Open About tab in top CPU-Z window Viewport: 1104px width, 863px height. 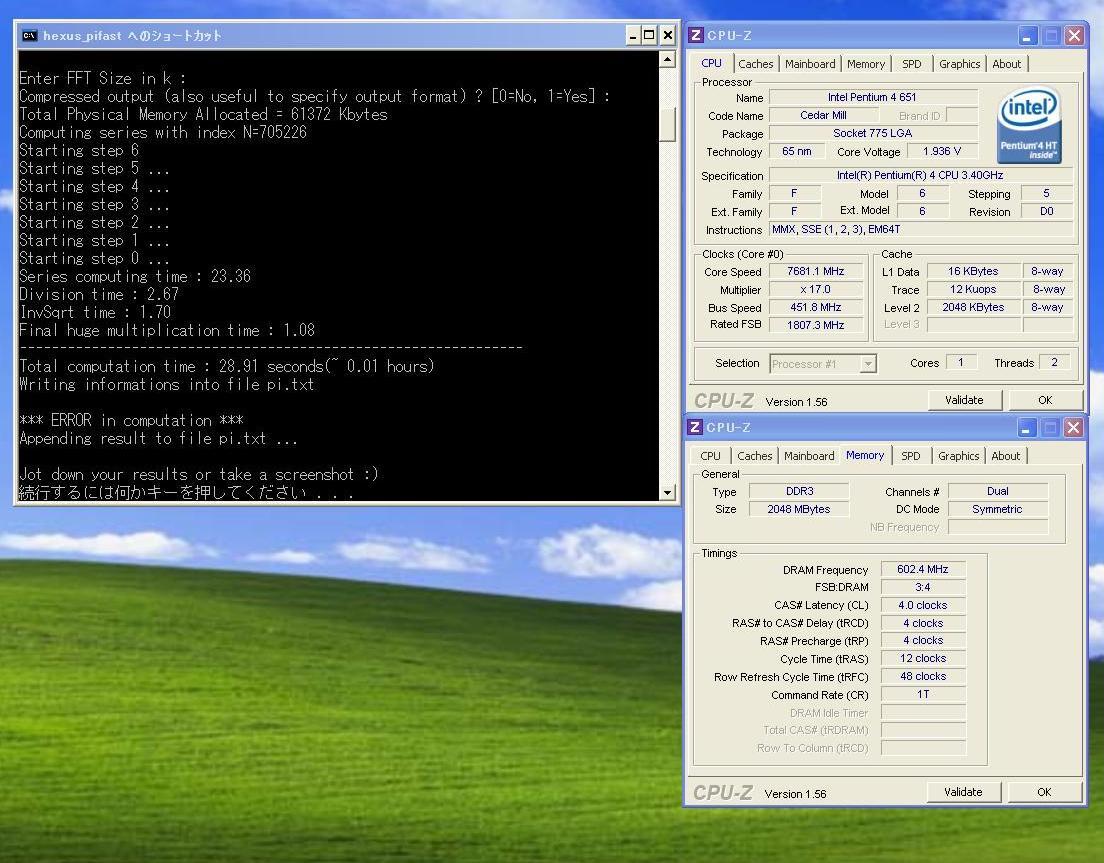click(1007, 64)
